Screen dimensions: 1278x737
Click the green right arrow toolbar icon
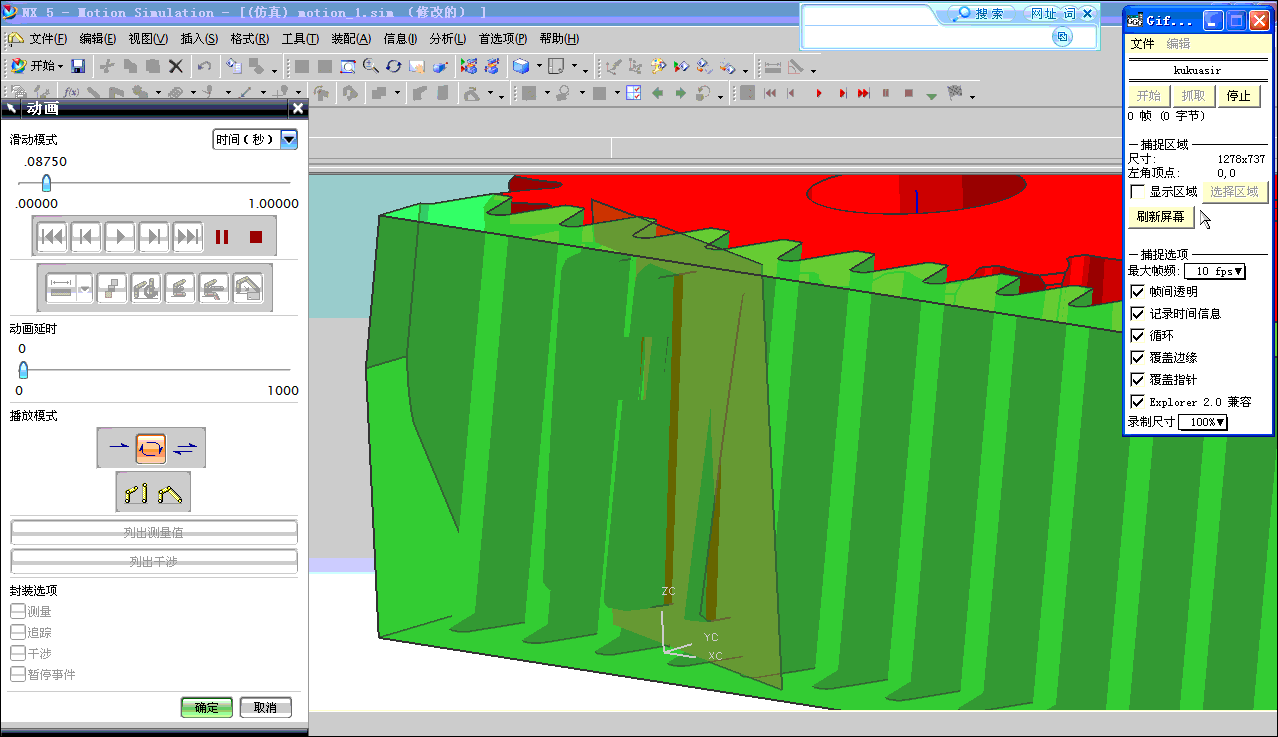pyautogui.click(x=680, y=93)
